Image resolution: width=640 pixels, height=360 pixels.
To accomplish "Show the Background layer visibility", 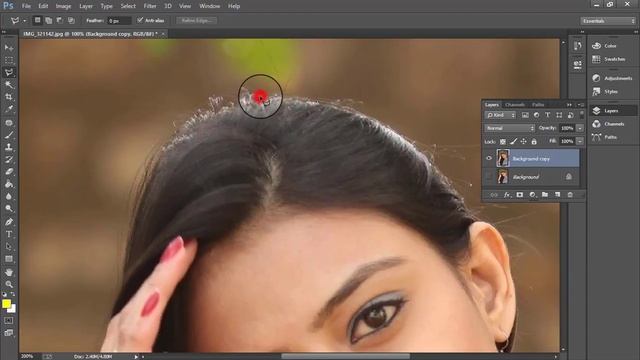I will point(489,177).
